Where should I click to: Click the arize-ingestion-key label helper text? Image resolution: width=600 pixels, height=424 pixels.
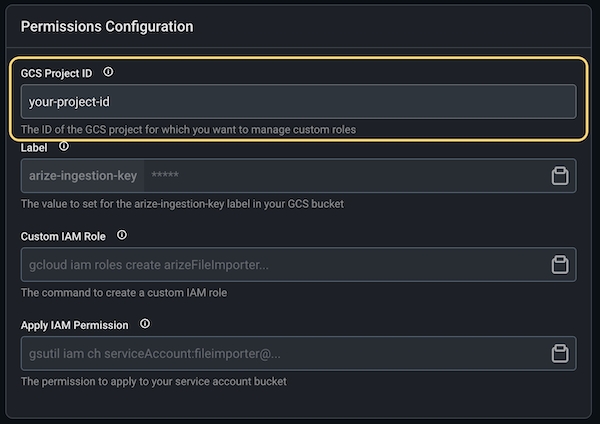[181, 203]
